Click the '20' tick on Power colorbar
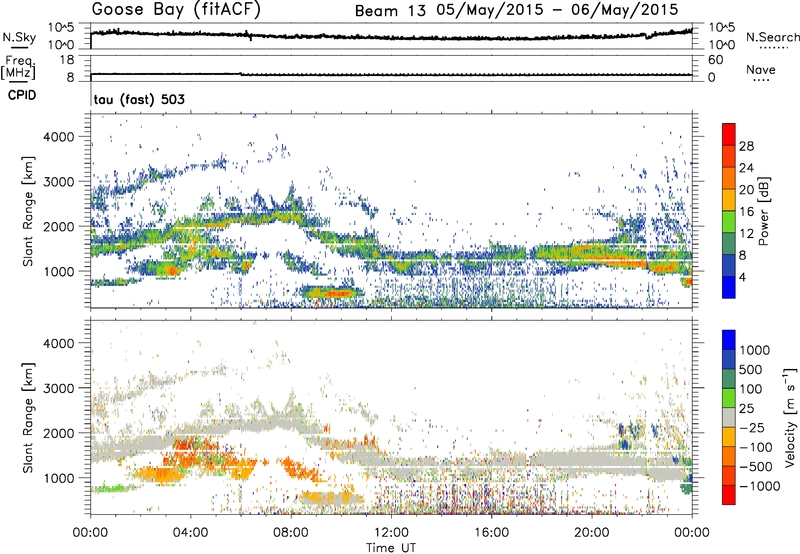 [x=746, y=190]
